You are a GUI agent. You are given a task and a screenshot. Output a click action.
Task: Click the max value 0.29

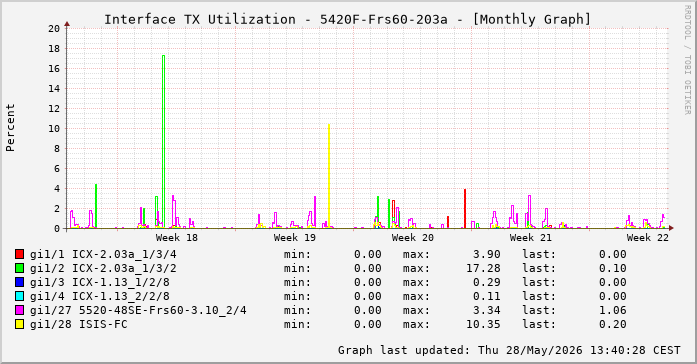486,282
